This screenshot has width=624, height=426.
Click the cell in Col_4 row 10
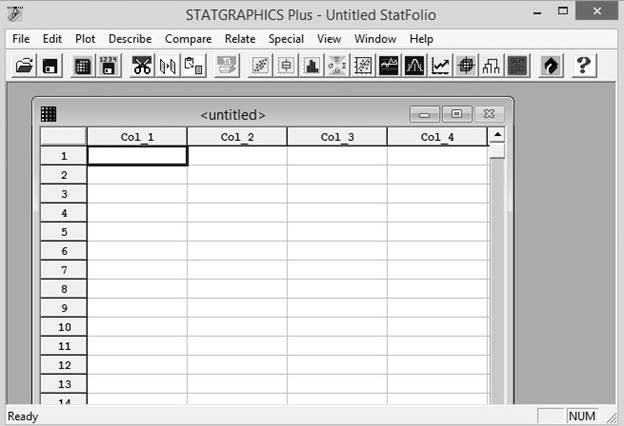pyautogui.click(x=437, y=327)
